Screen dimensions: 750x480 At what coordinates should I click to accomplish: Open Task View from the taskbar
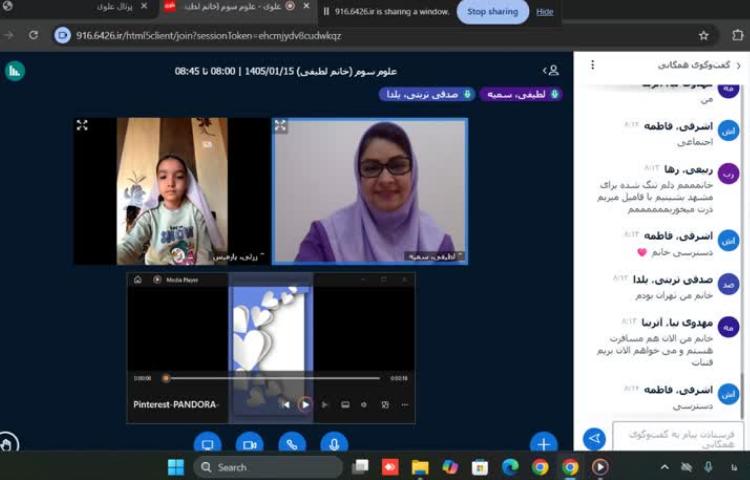point(360,467)
